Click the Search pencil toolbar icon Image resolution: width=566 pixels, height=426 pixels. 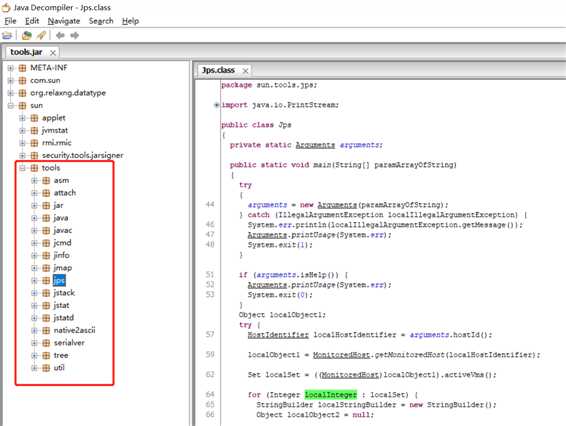pos(42,35)
